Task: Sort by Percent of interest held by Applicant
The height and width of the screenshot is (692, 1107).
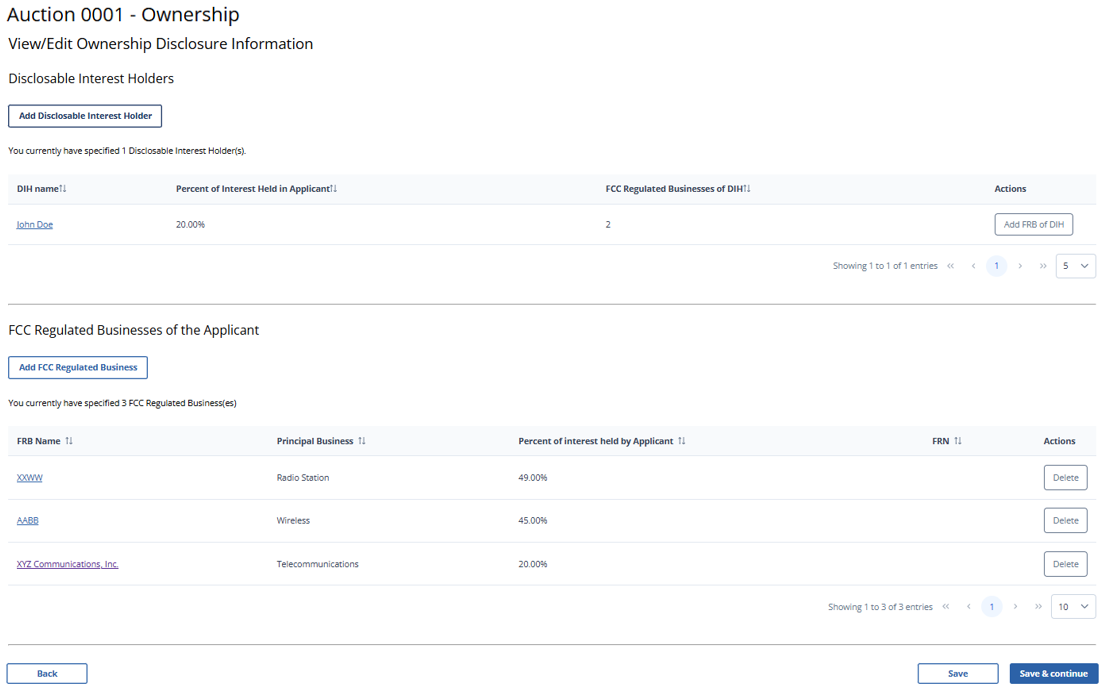Action: click(682, 441)
